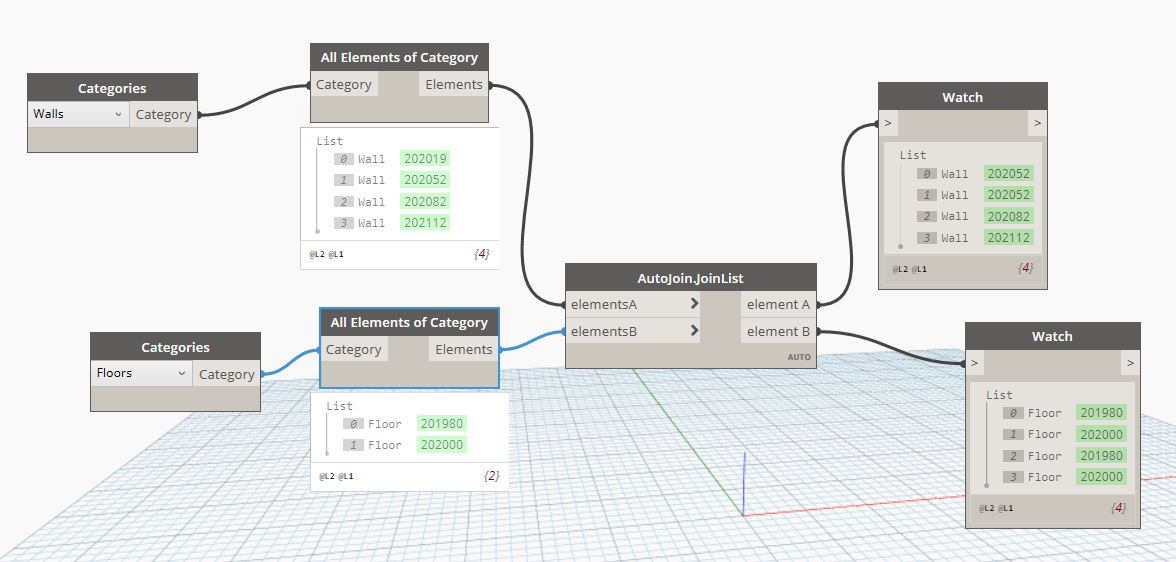Click wall element ID 202112 in the top Watch node
Screen dimensions: 1176x562
click(x=1009, y=238)
